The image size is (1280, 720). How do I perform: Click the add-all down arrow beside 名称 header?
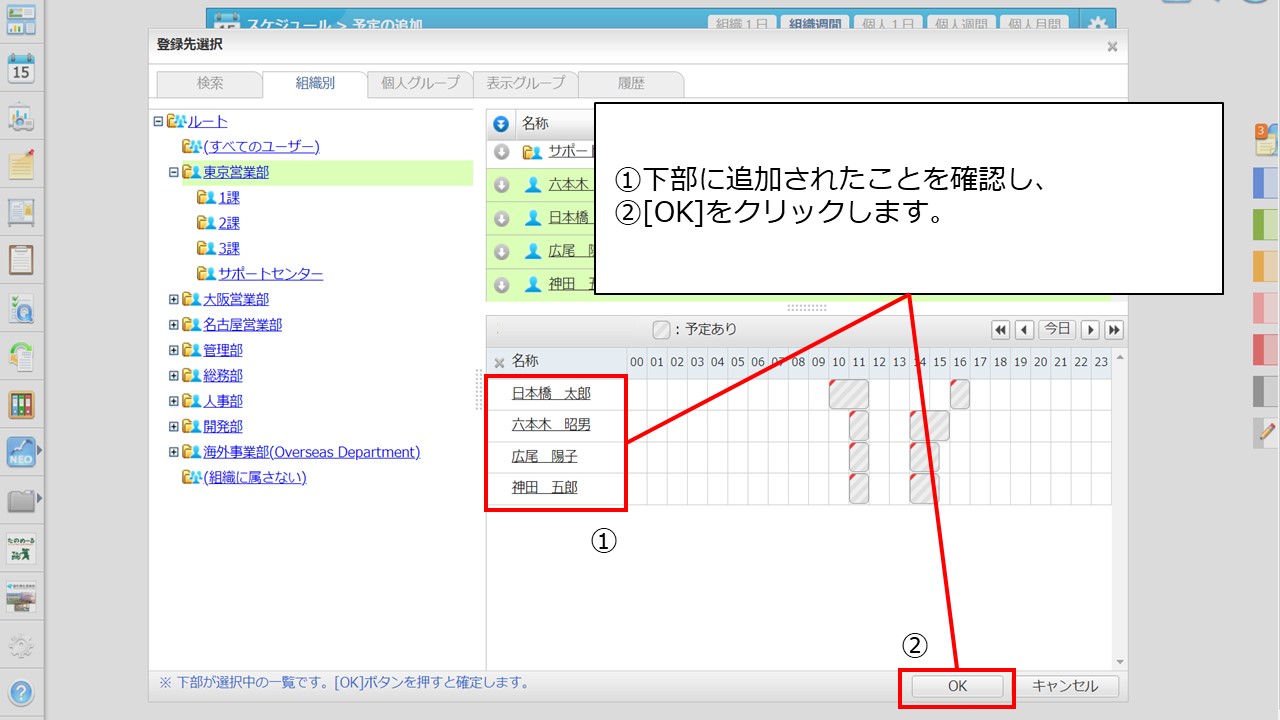click(501, 124)
